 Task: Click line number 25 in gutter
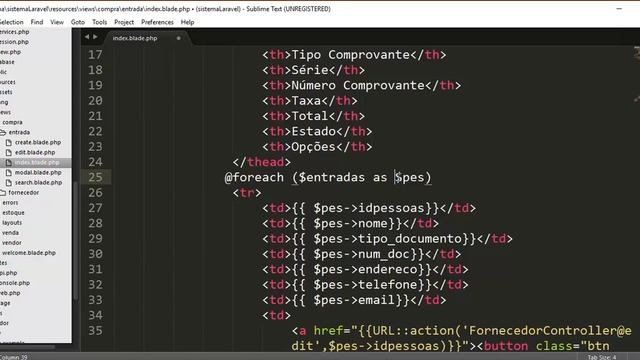coord(95,177)
